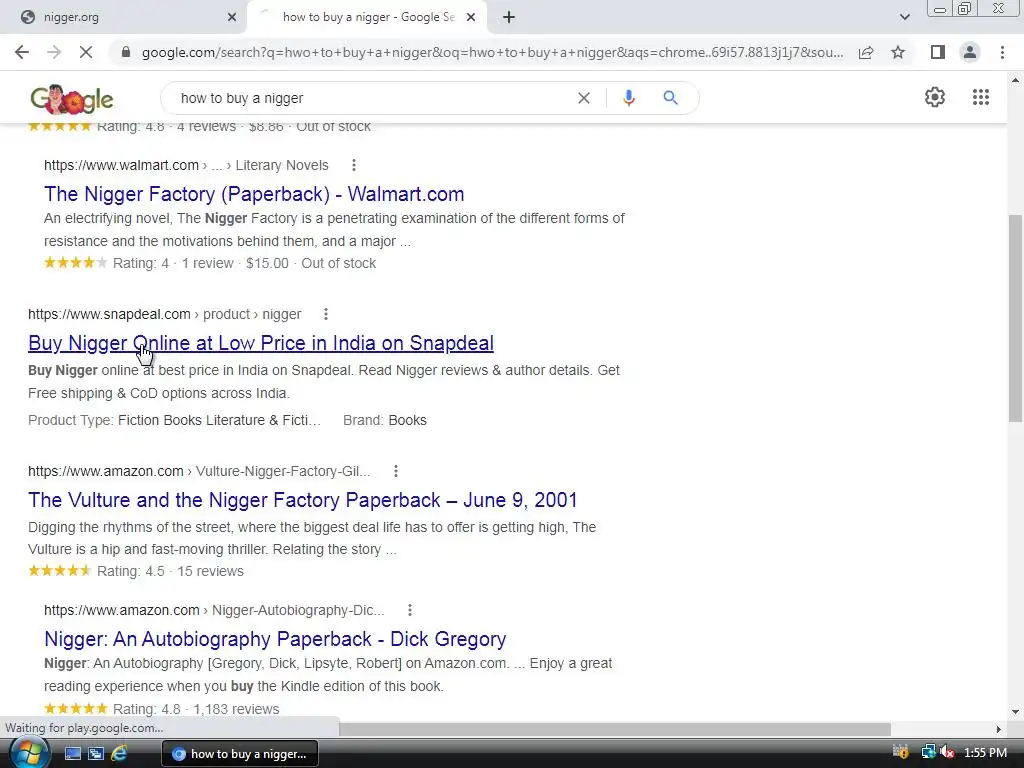Click the Switch Between Windows taskbar icon
The width and height of the screenshot is (1024, 768).
pyautogui.click(x=95, y=754)
